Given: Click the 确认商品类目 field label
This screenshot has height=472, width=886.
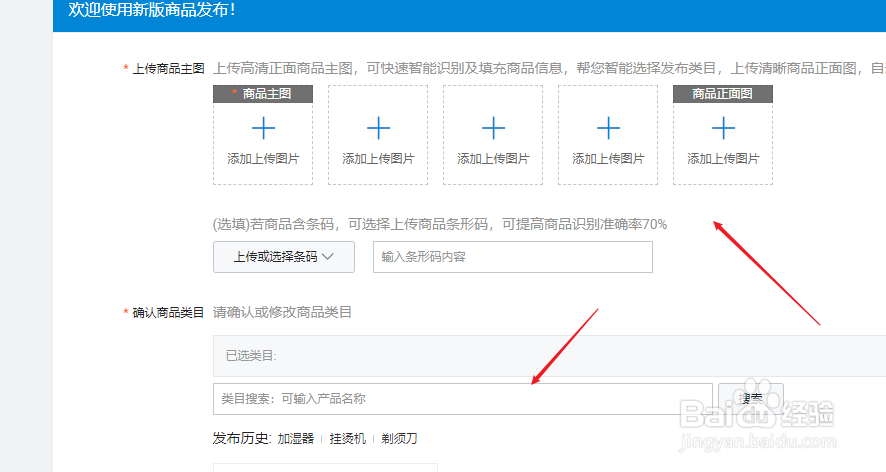Looking at the screenshot, I should (168, 313).
